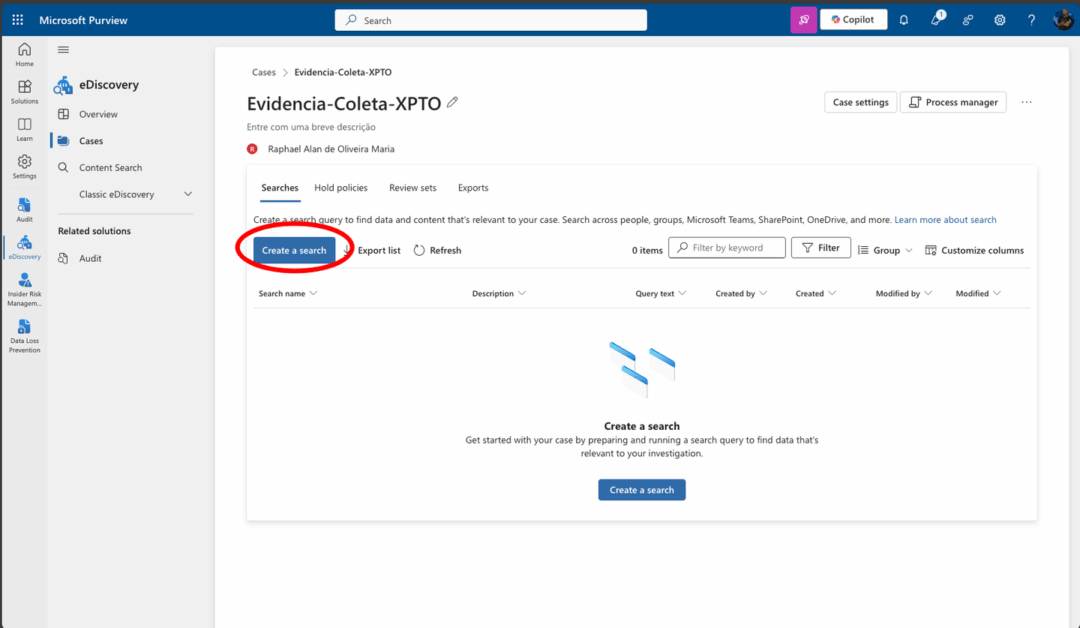Click Create a search in empty state
The width and height of the screenshot is (1080, 628).
[641, 490]
